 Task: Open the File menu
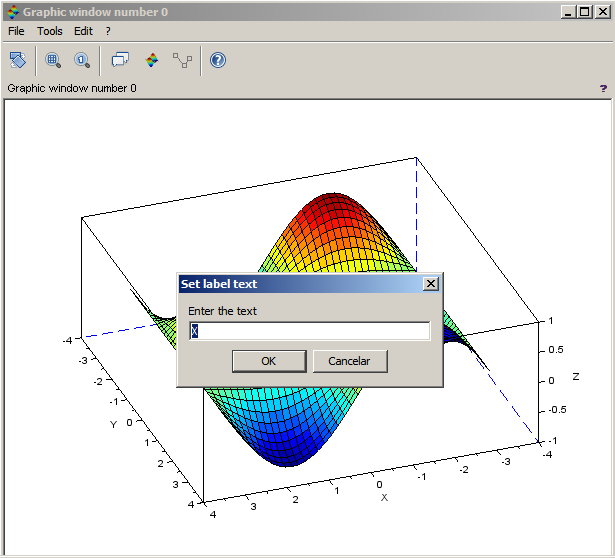pos(16,31)
